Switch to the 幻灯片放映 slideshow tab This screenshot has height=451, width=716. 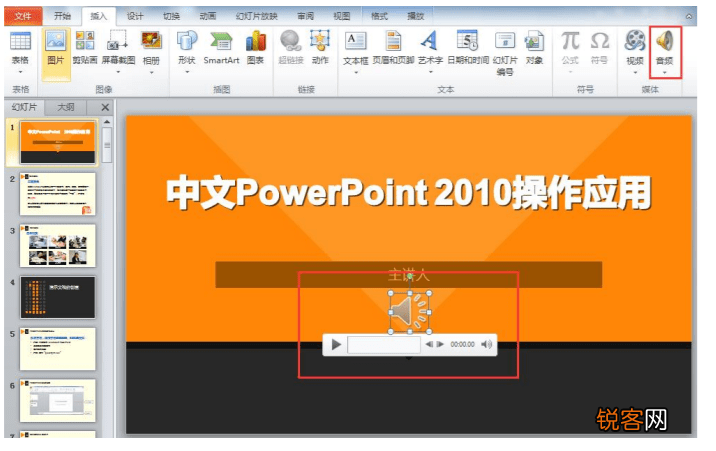click(257, 16)
